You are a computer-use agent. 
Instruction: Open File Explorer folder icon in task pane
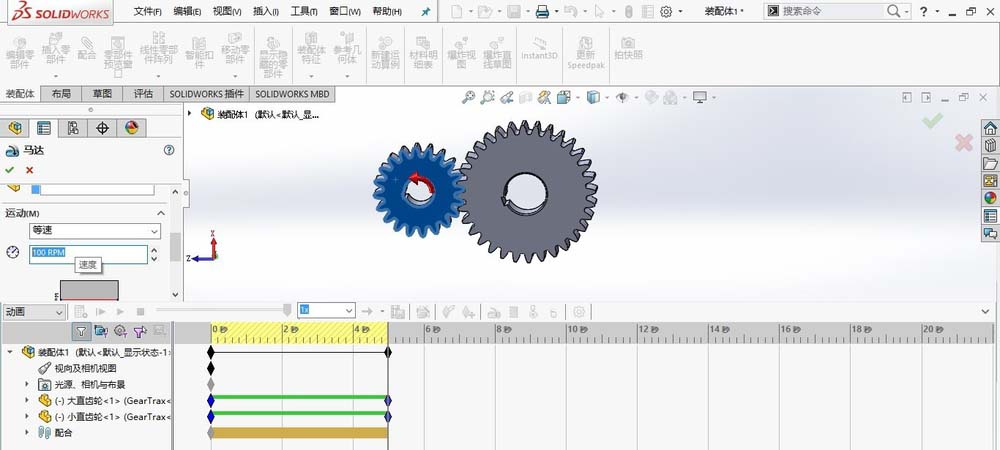990,164
